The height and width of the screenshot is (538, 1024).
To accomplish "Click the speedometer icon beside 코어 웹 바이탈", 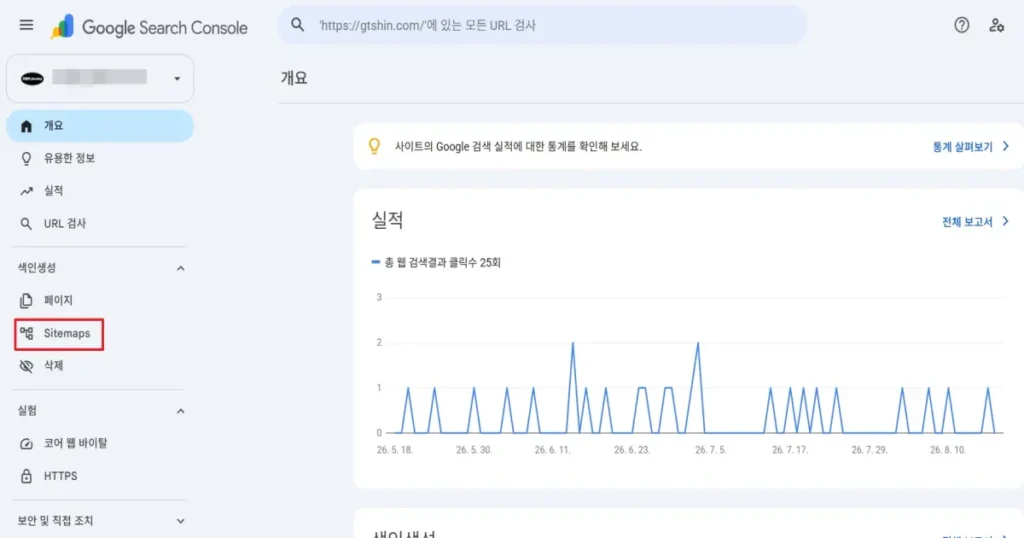I will coord(26,443).
